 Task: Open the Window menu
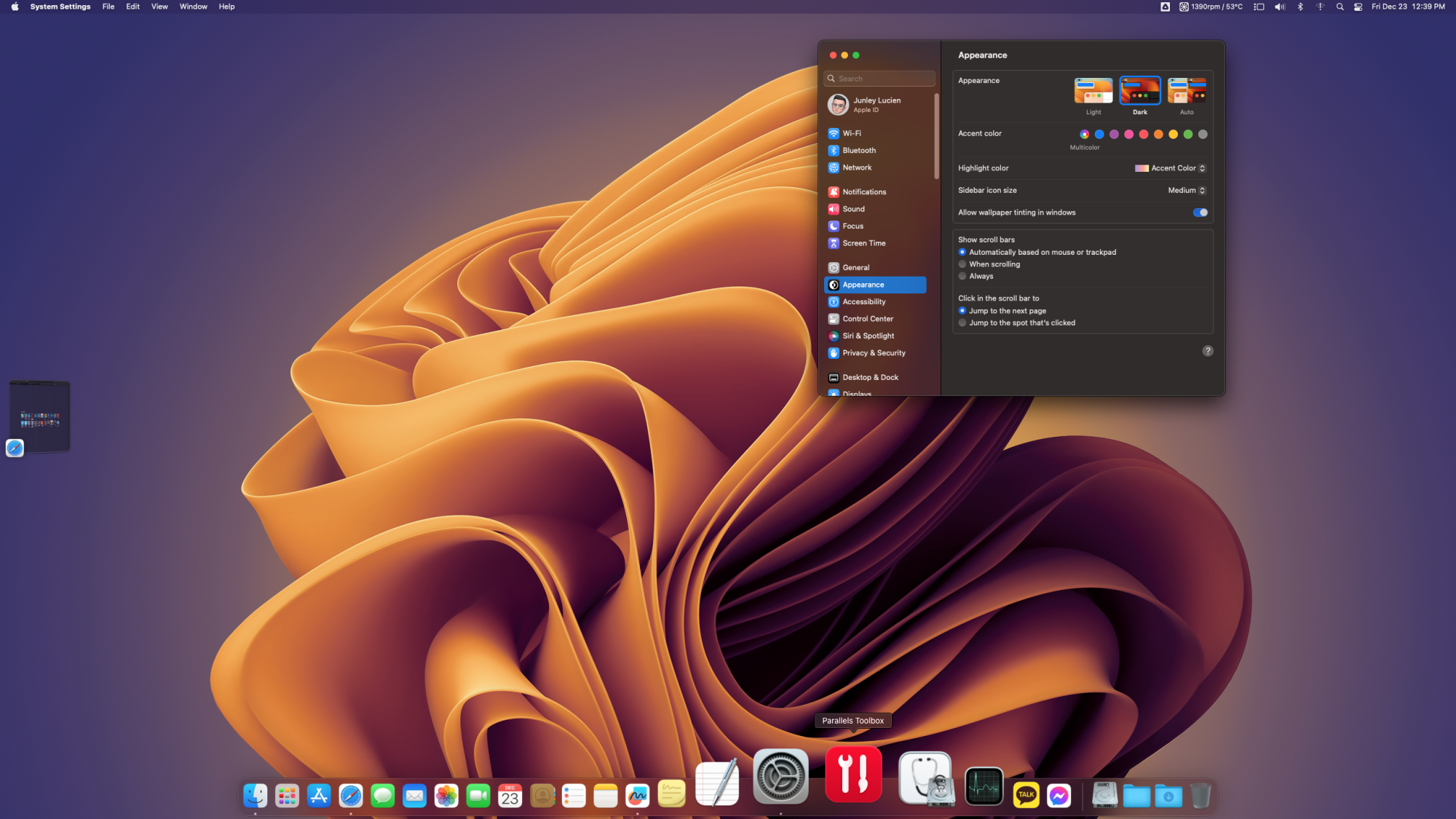pos(193,7)
